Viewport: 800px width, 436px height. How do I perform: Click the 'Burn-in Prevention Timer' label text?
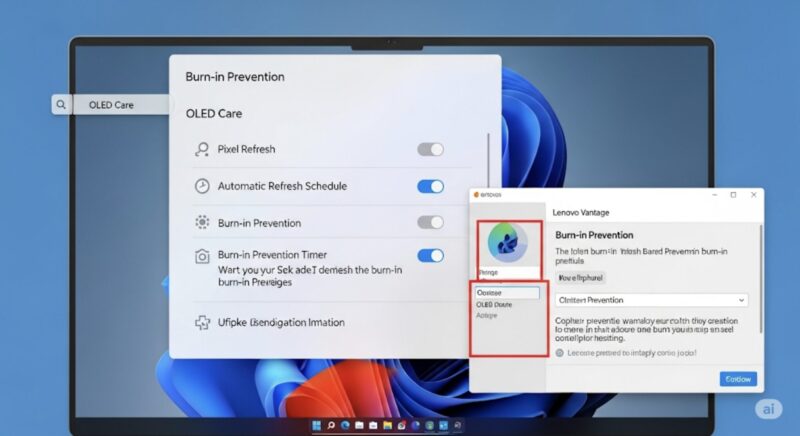[x=272, y=254]
